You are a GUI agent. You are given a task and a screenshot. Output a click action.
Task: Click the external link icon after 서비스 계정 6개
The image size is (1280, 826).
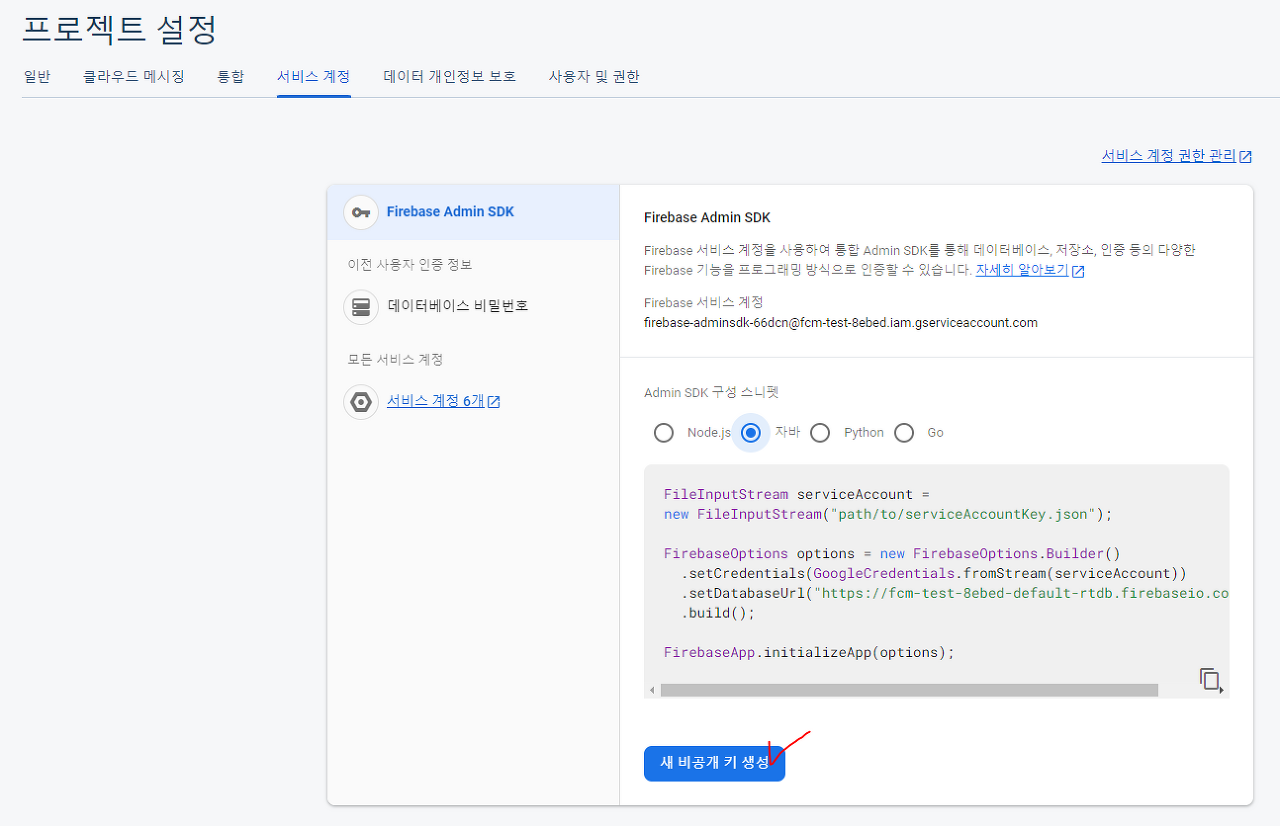pos(494,402)
